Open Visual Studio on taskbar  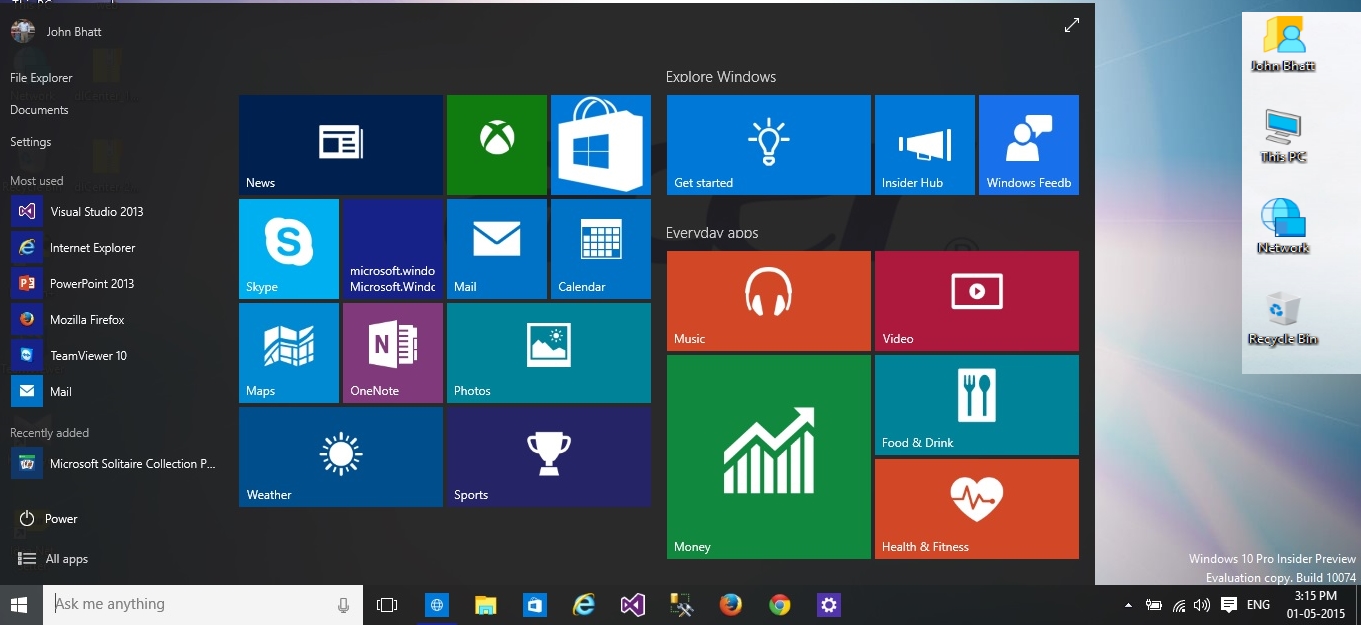(x=632, y=605)
